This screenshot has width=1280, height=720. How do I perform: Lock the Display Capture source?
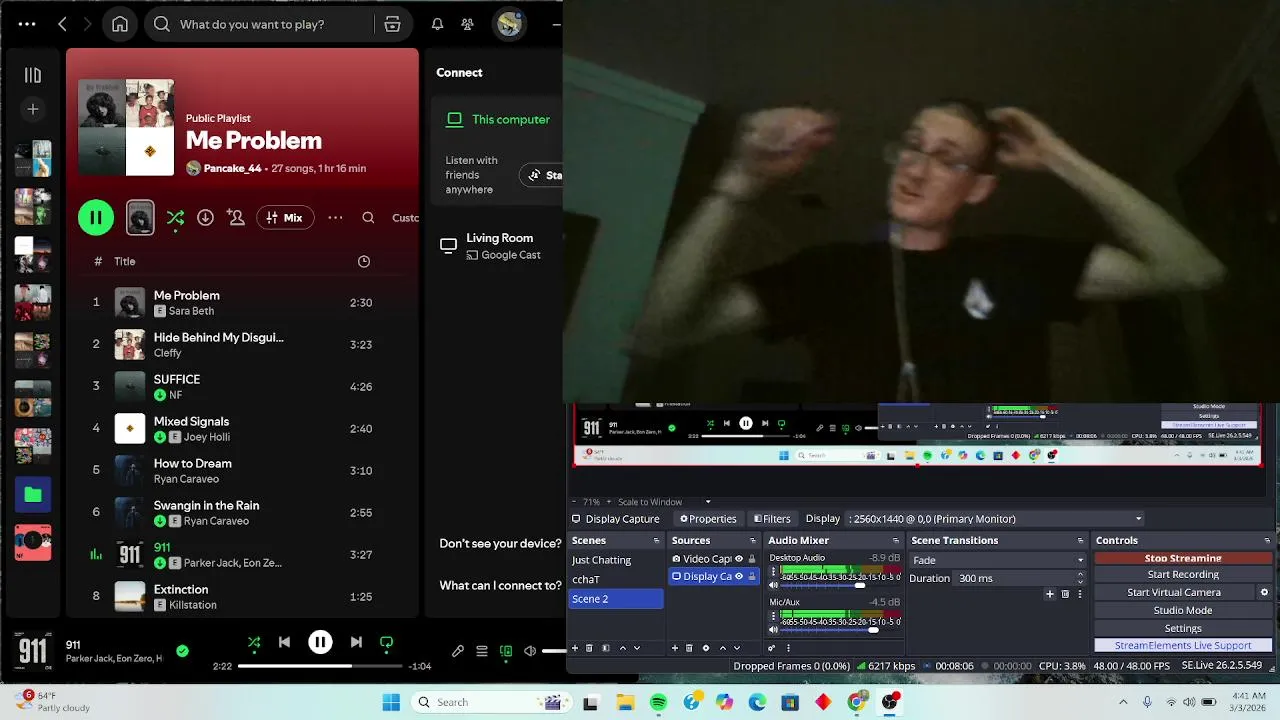point(752,576)
